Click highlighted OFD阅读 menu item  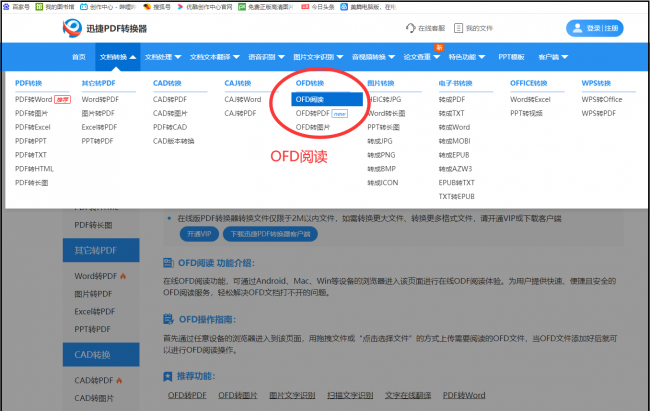(327, 100)
